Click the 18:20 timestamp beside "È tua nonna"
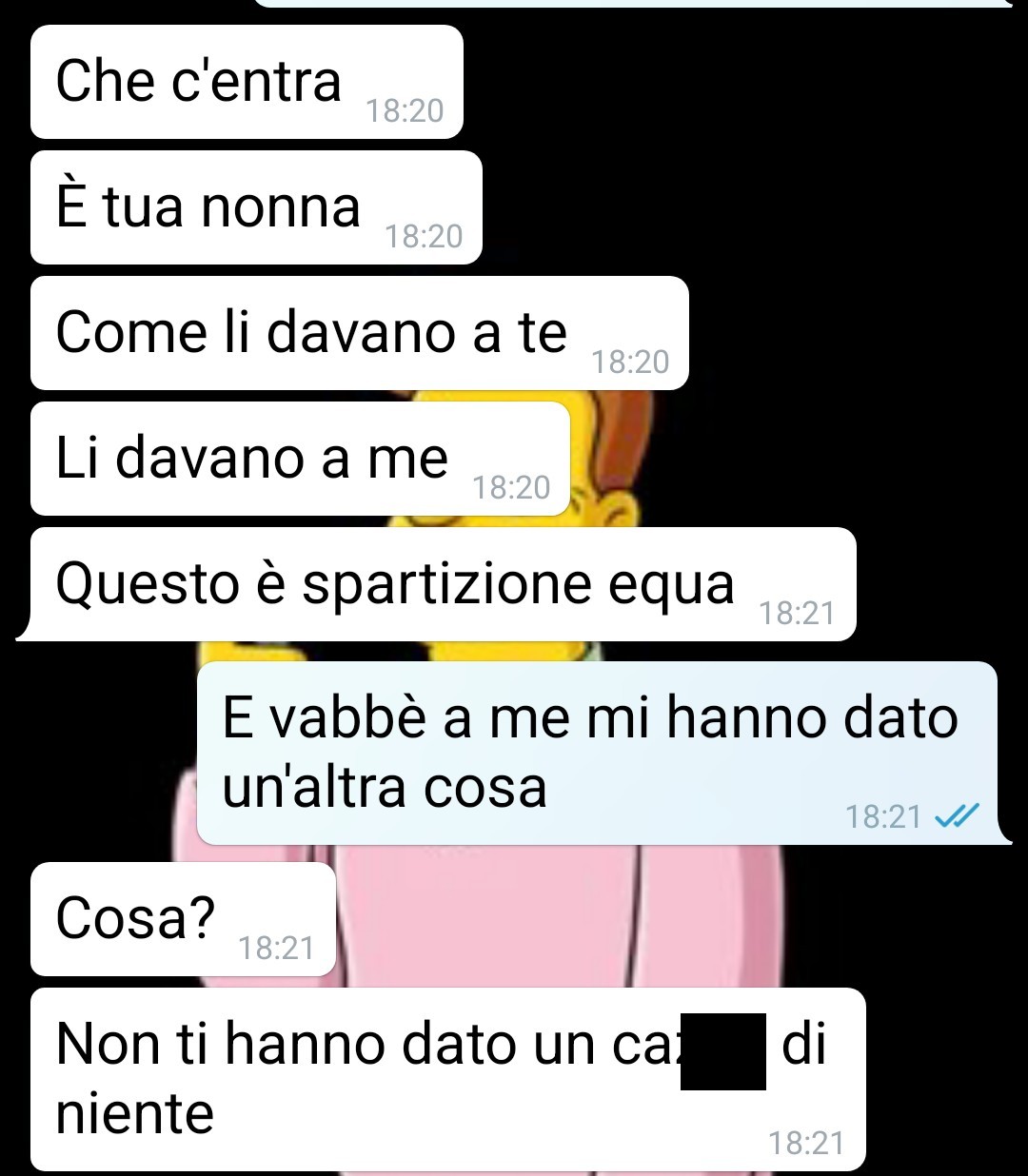This screenshot has width=1028, height=1176. [x=425, y=237]
